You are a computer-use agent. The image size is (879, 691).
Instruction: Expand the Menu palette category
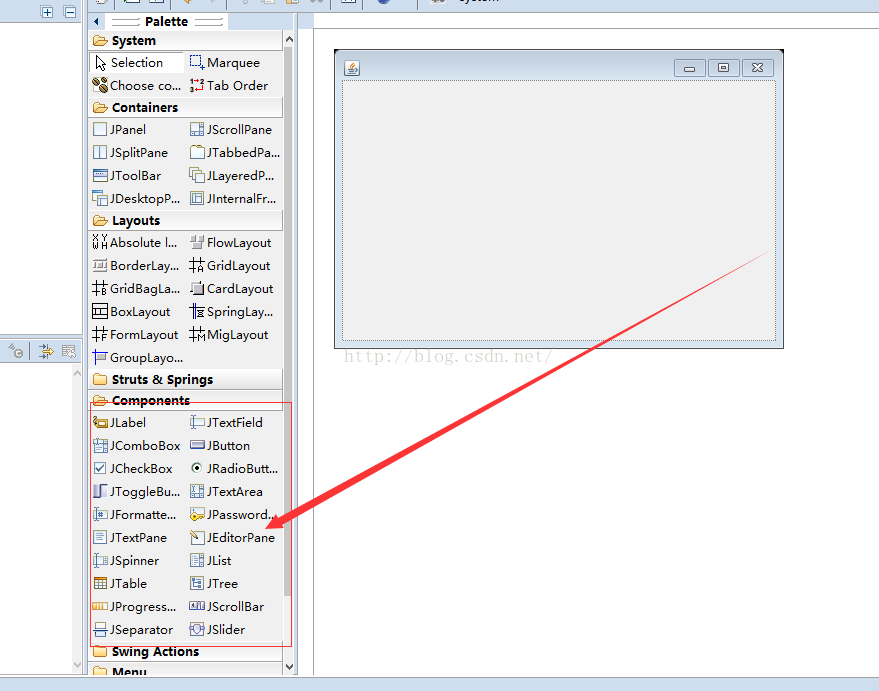coord(186,670)
